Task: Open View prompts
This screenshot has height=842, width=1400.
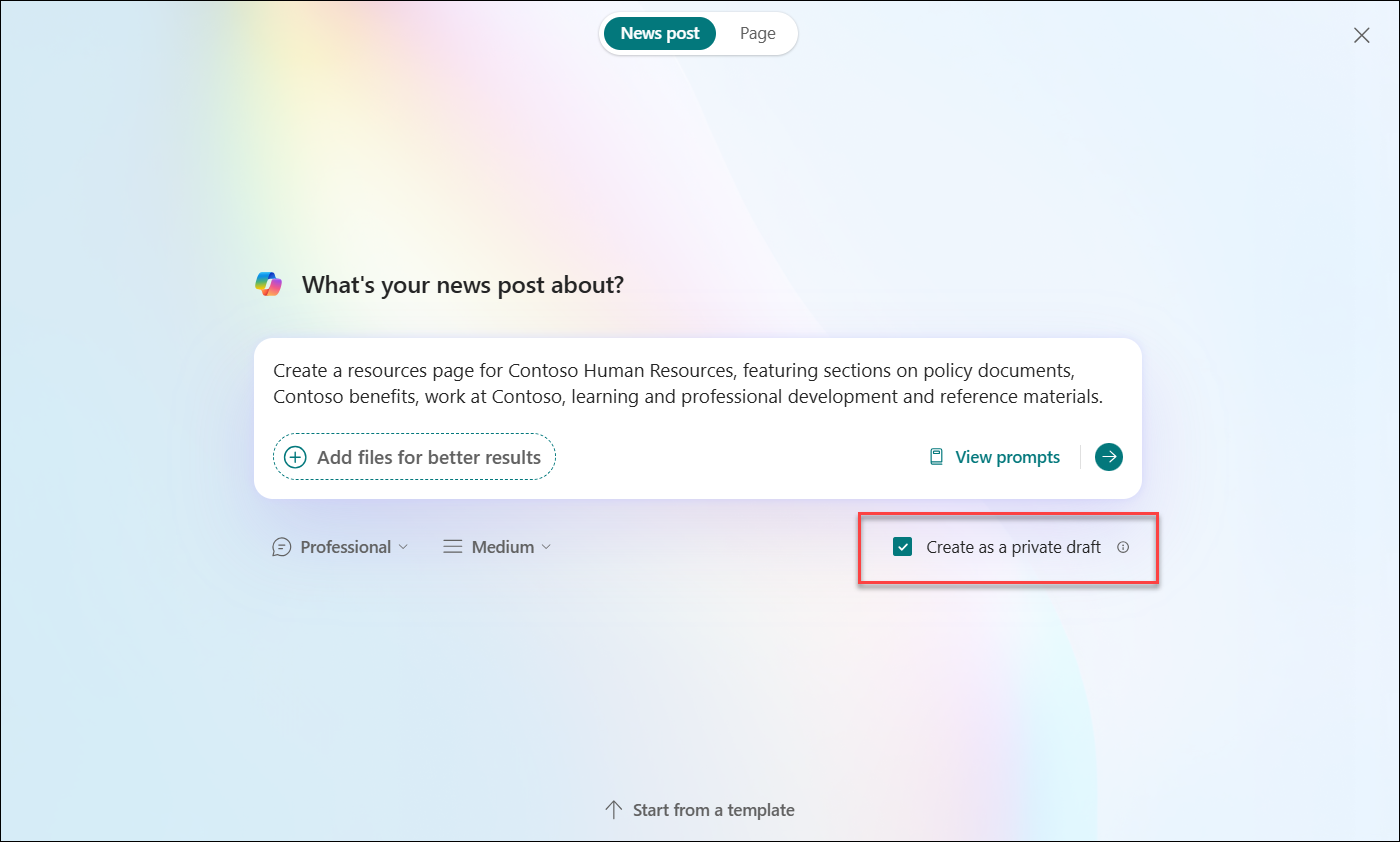Action: click(x=1007, y=456)
